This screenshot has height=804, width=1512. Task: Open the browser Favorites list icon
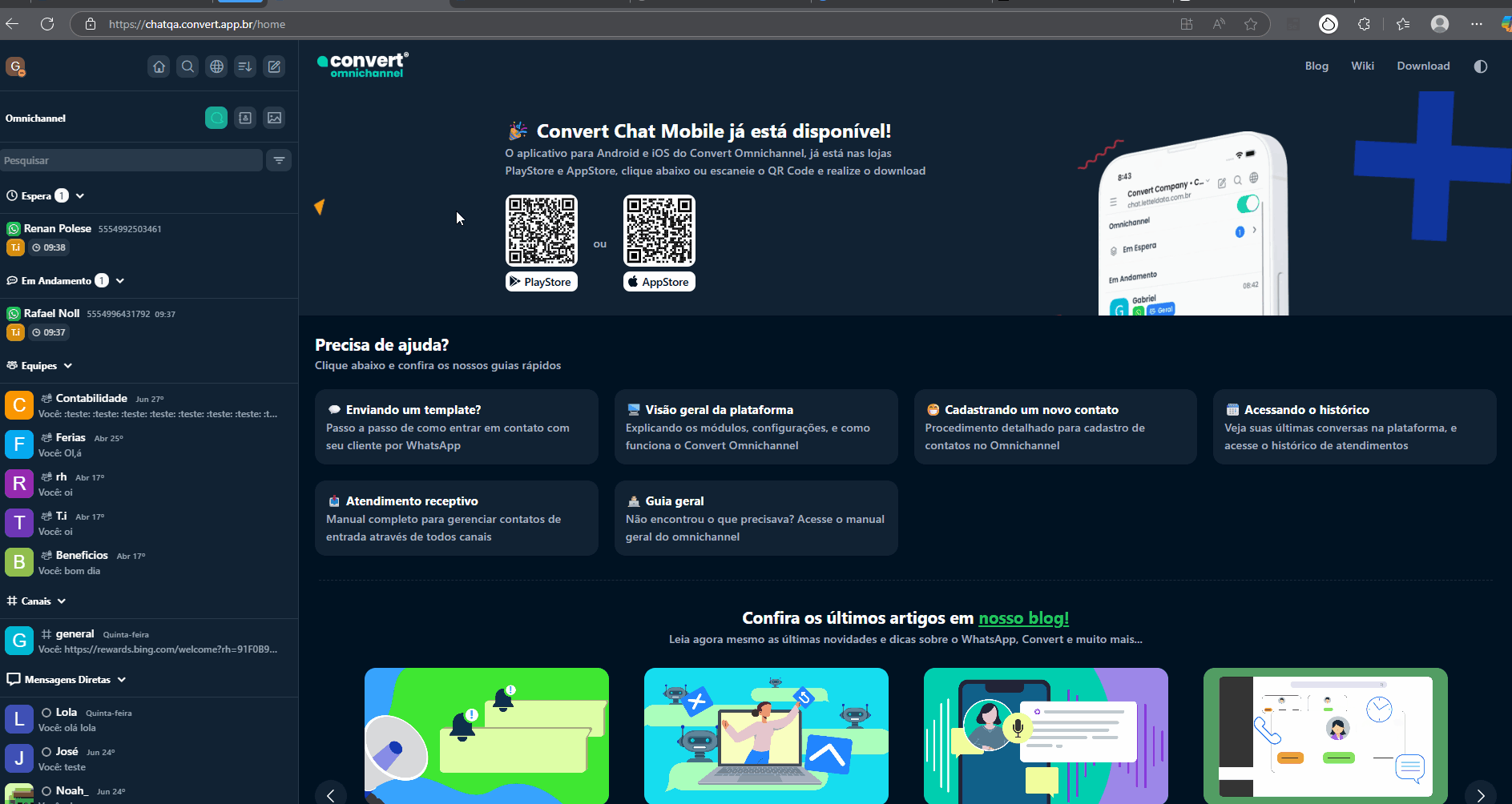pyautogui.click(x=1403, y=24)
